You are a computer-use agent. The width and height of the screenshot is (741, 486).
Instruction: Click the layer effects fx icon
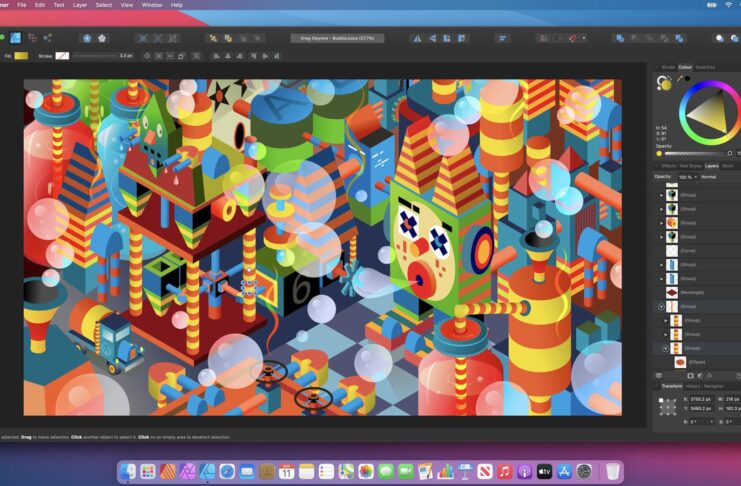point(709,376)
